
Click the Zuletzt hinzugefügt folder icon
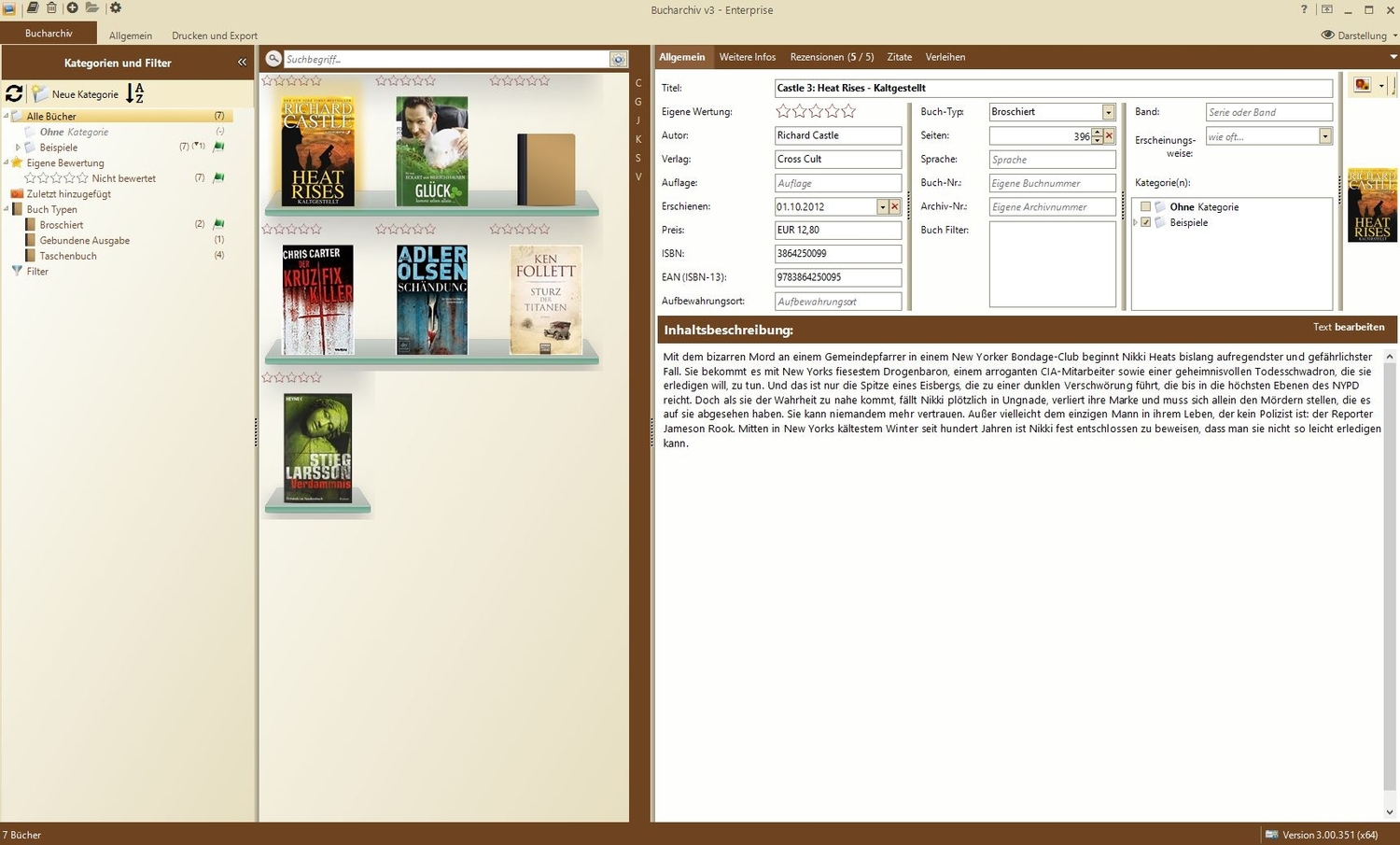coord(17,193)
